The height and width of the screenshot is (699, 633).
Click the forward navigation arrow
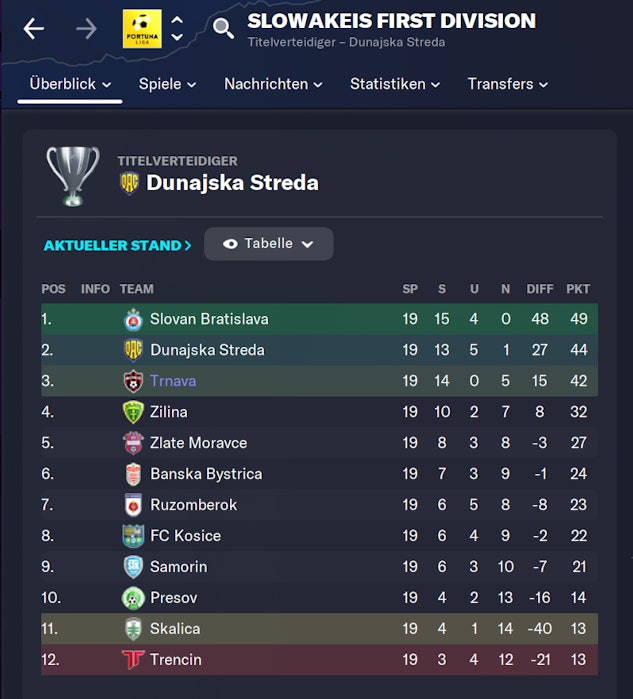pyautogui.click(x=87, y=29)
